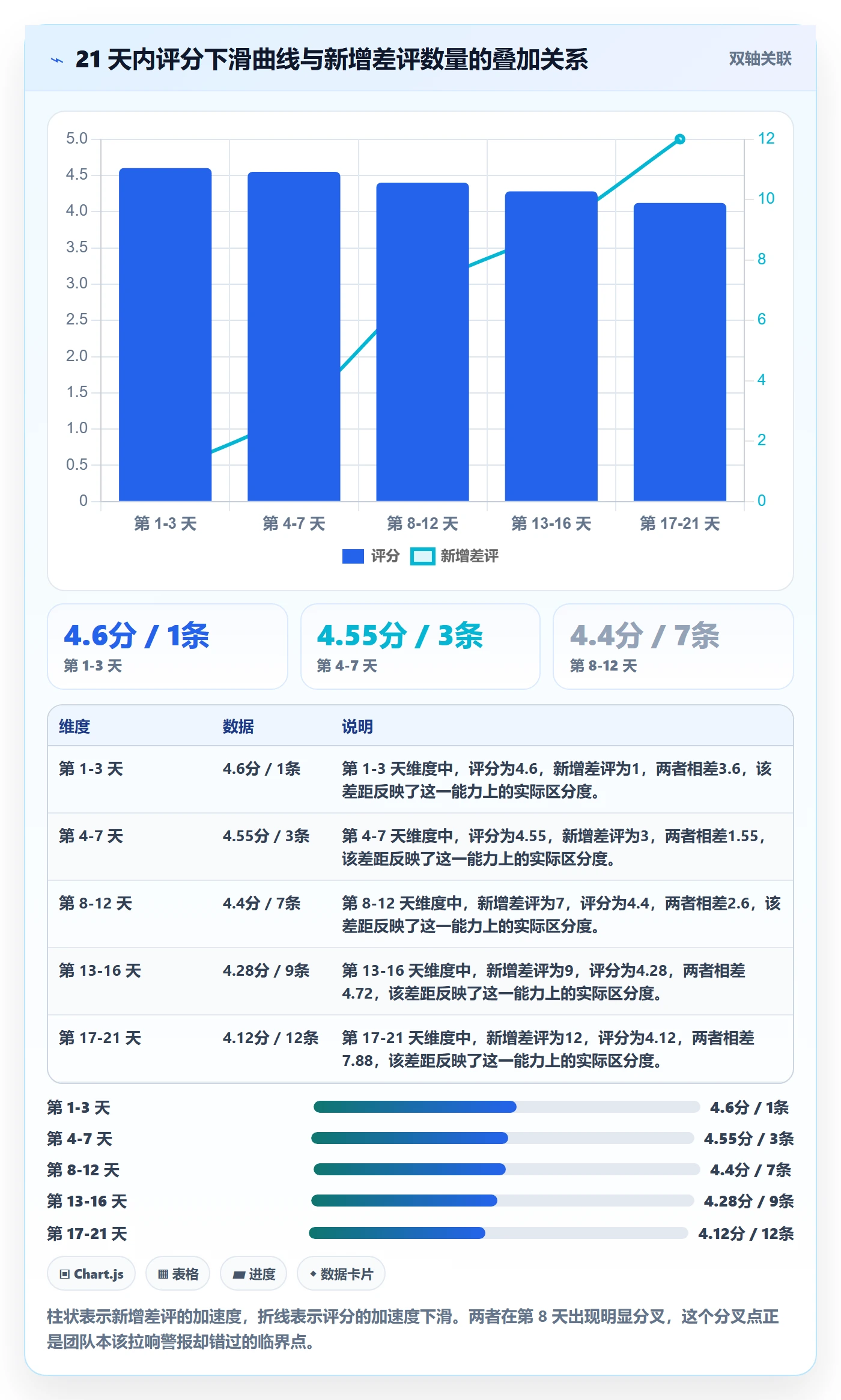Click the line point at value 12
The width and height of the screenshot is (841, 1400).
pyautogui.click(x=679, y=139)
